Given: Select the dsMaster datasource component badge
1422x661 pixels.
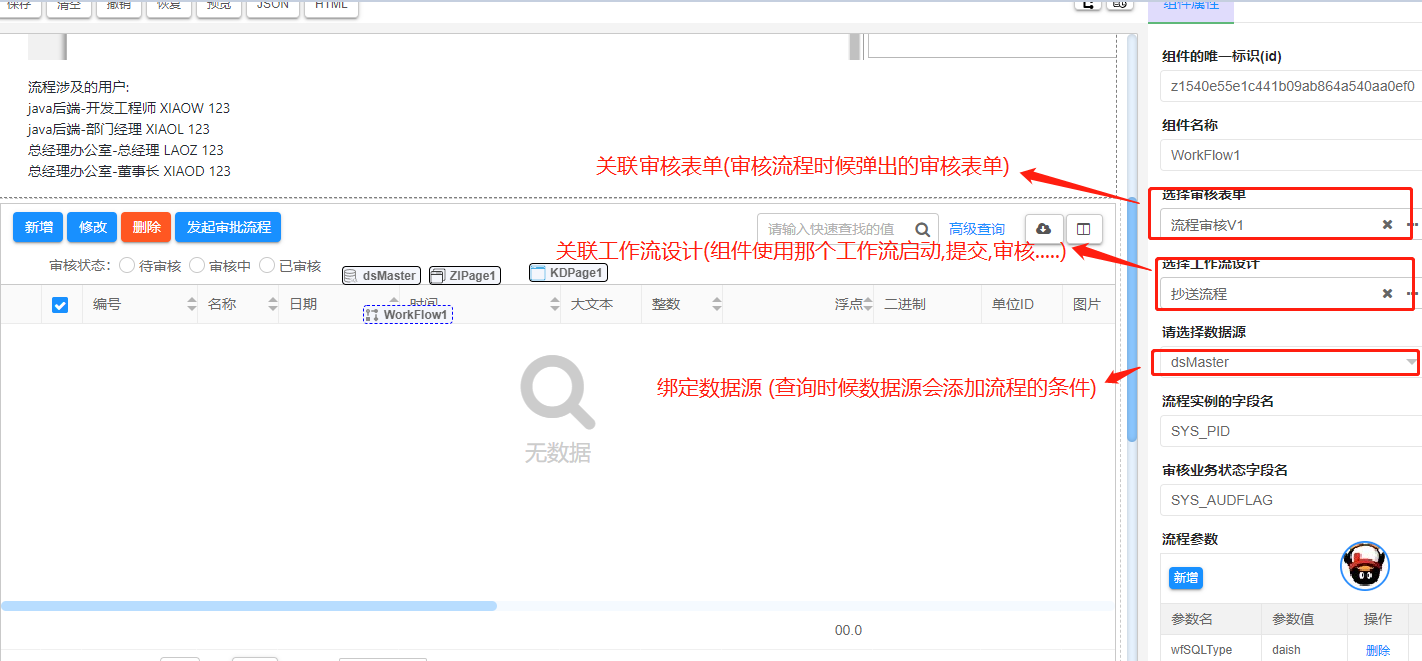Looking at the screenshot, I should pos(381,276).
